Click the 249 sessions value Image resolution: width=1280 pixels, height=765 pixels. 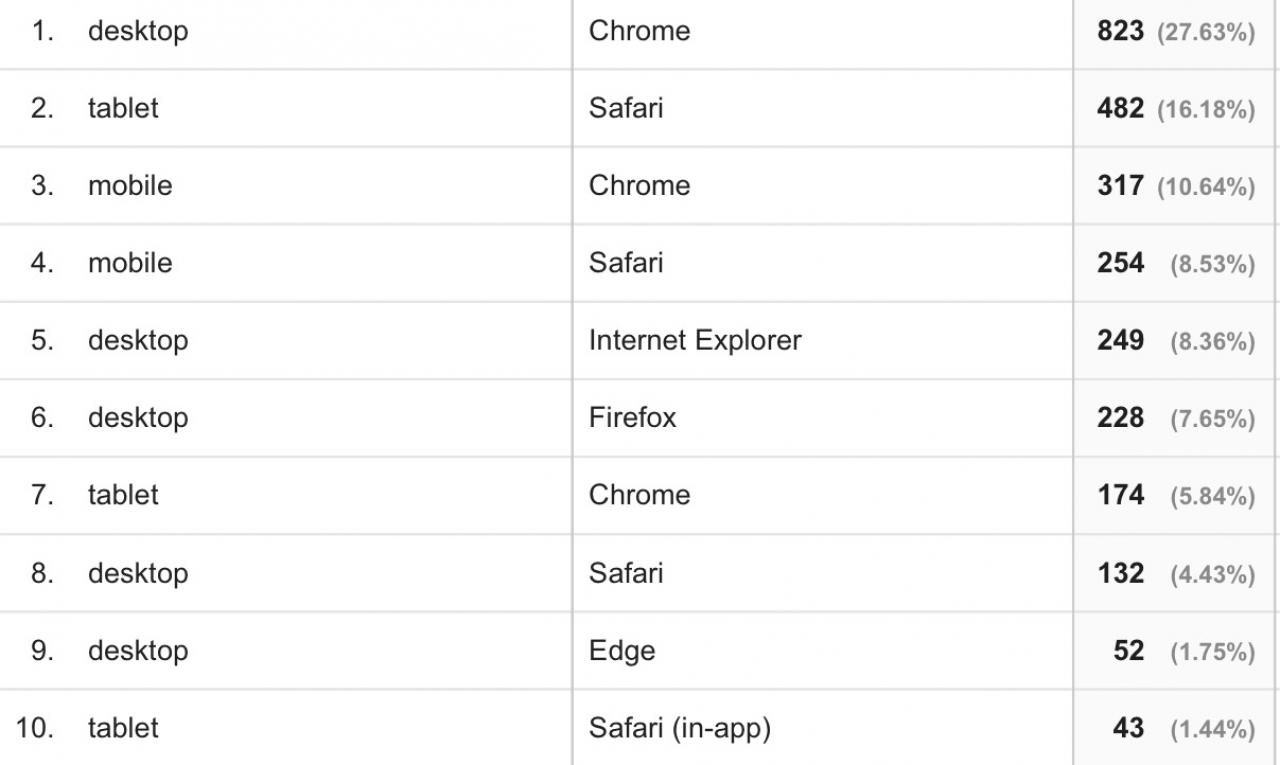tap(1120, 340)
